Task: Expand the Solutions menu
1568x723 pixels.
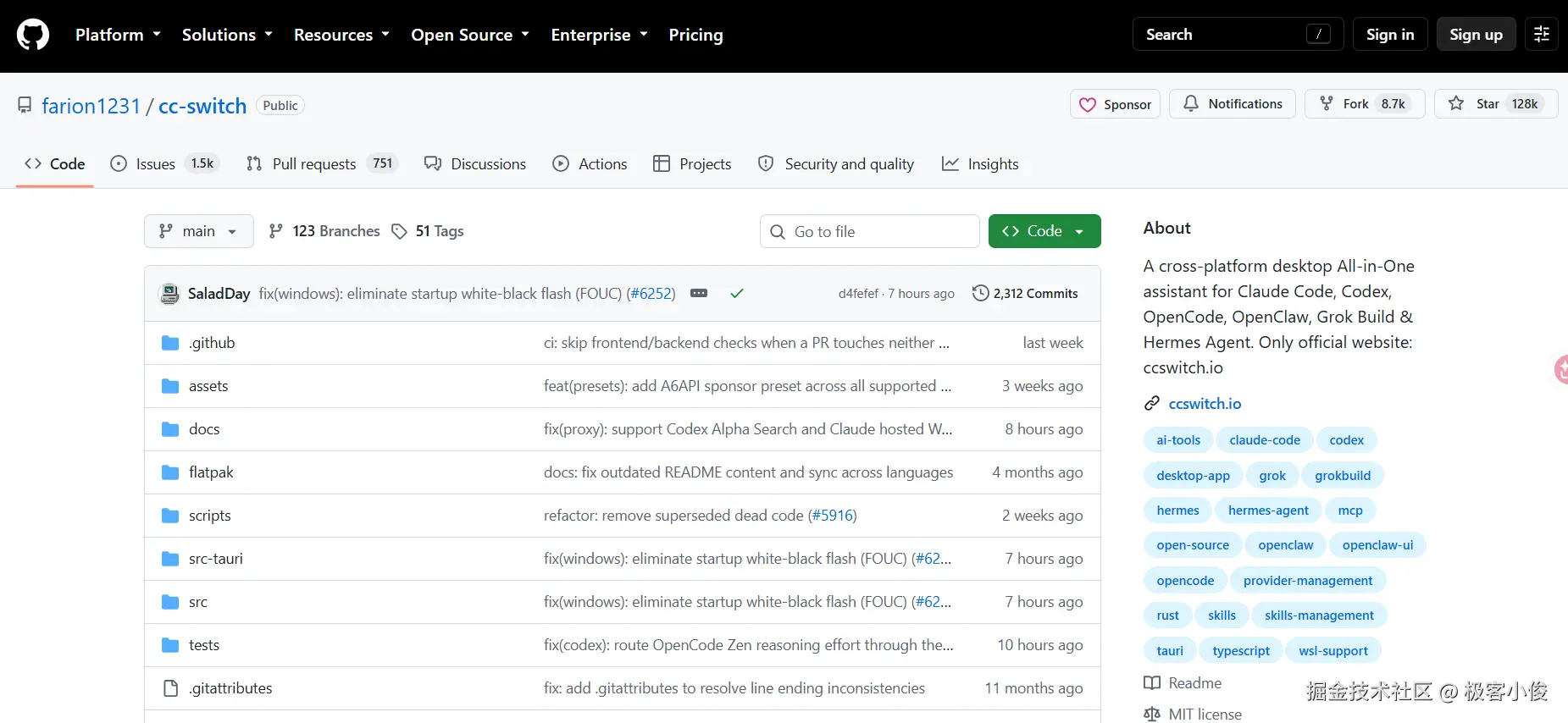Action: 227,35
